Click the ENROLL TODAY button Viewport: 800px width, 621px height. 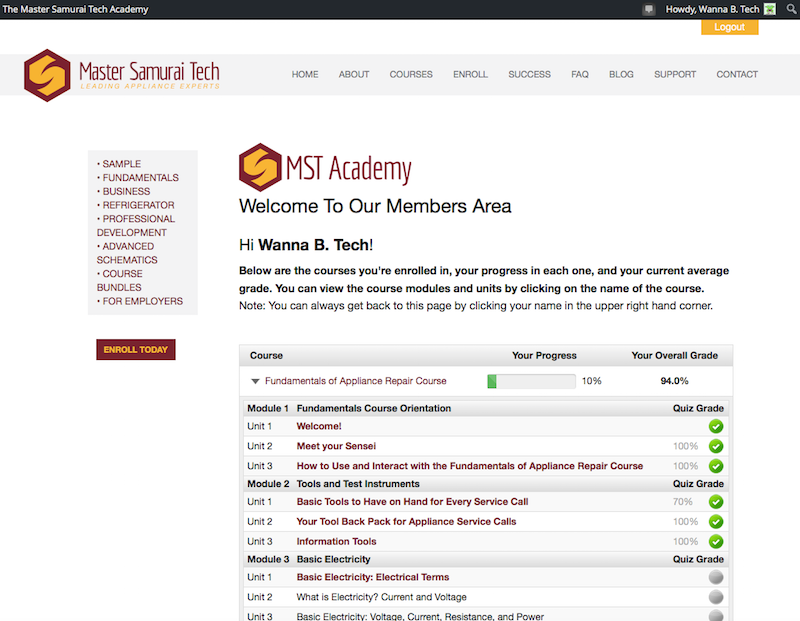click(x=136, y=350)
